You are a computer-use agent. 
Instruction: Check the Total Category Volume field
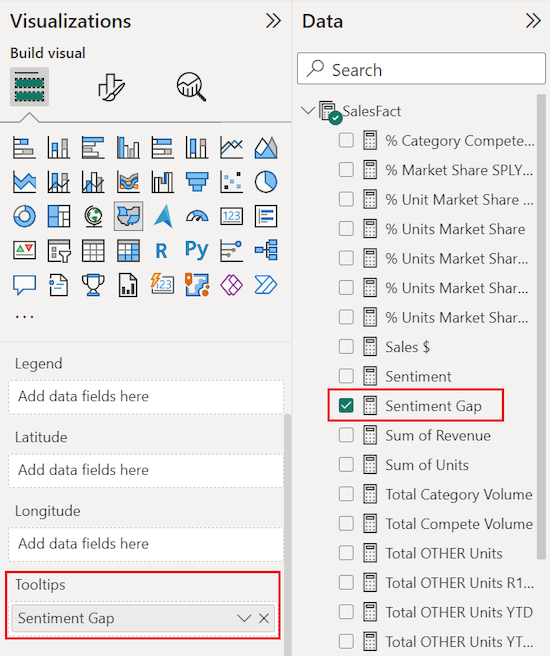[346, 494]
